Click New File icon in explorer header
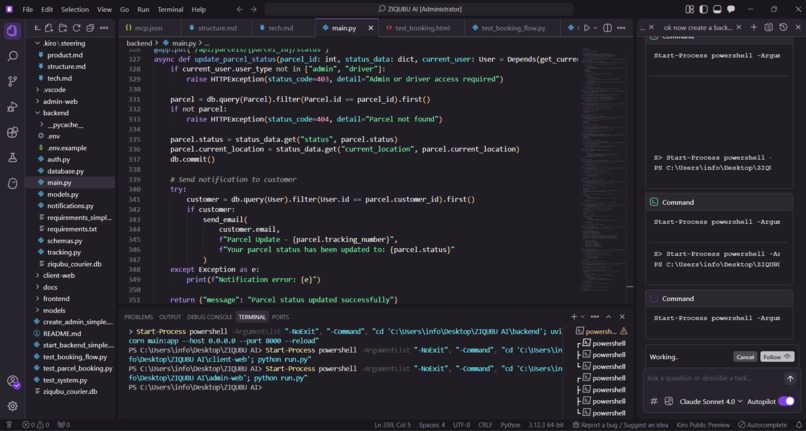 point(49,28)
